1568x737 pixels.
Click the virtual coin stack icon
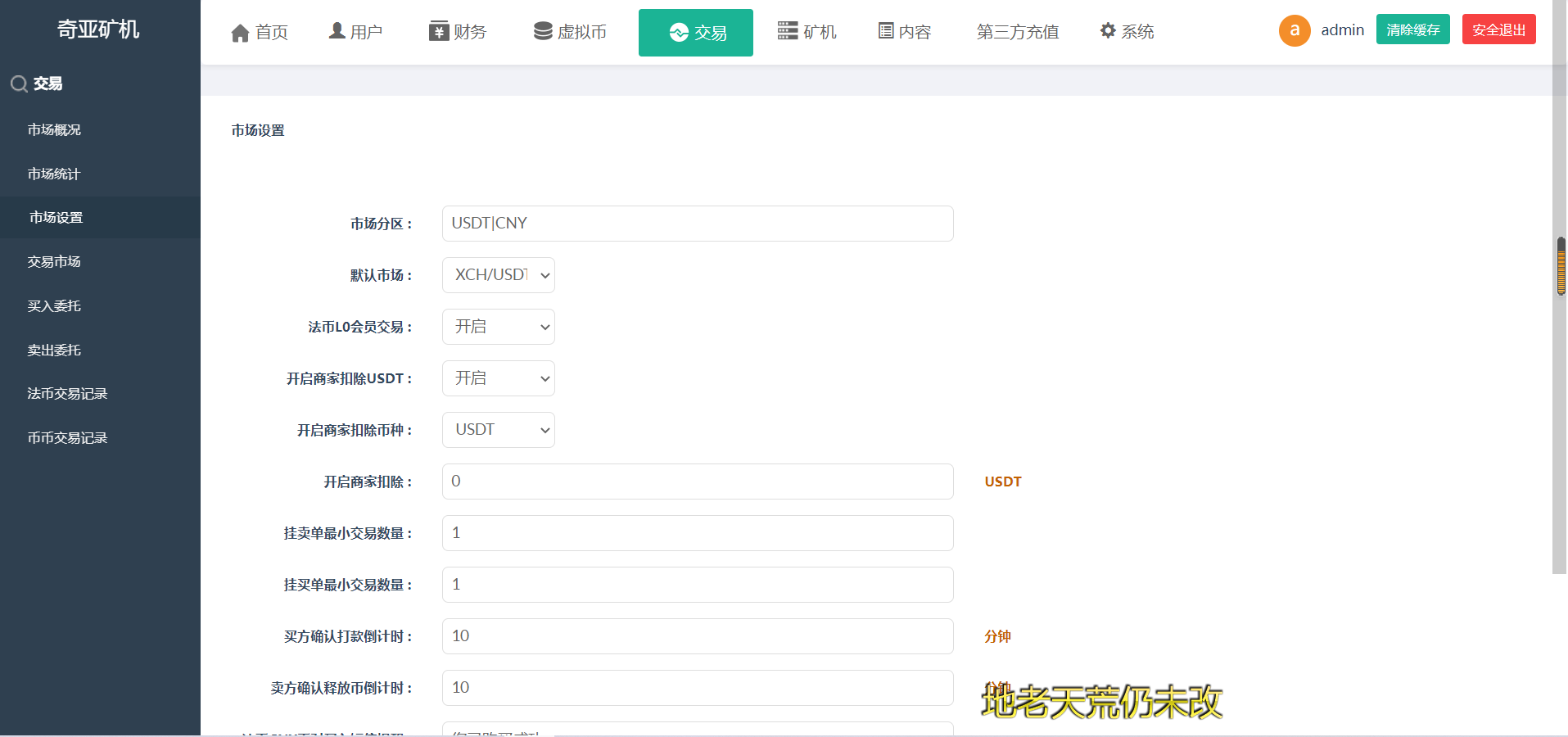[543, 31]
